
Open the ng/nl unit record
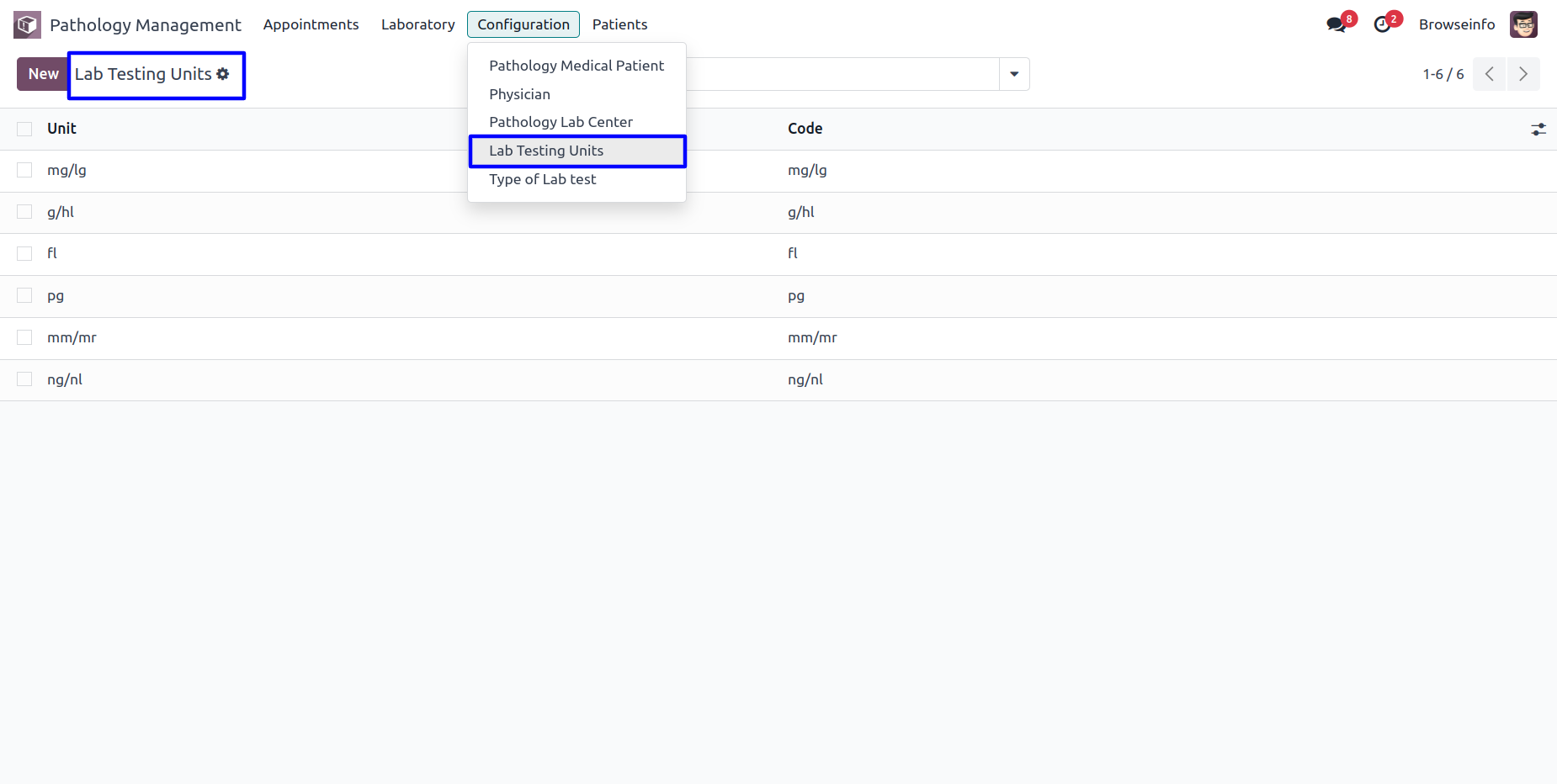[x=65, y=379]
